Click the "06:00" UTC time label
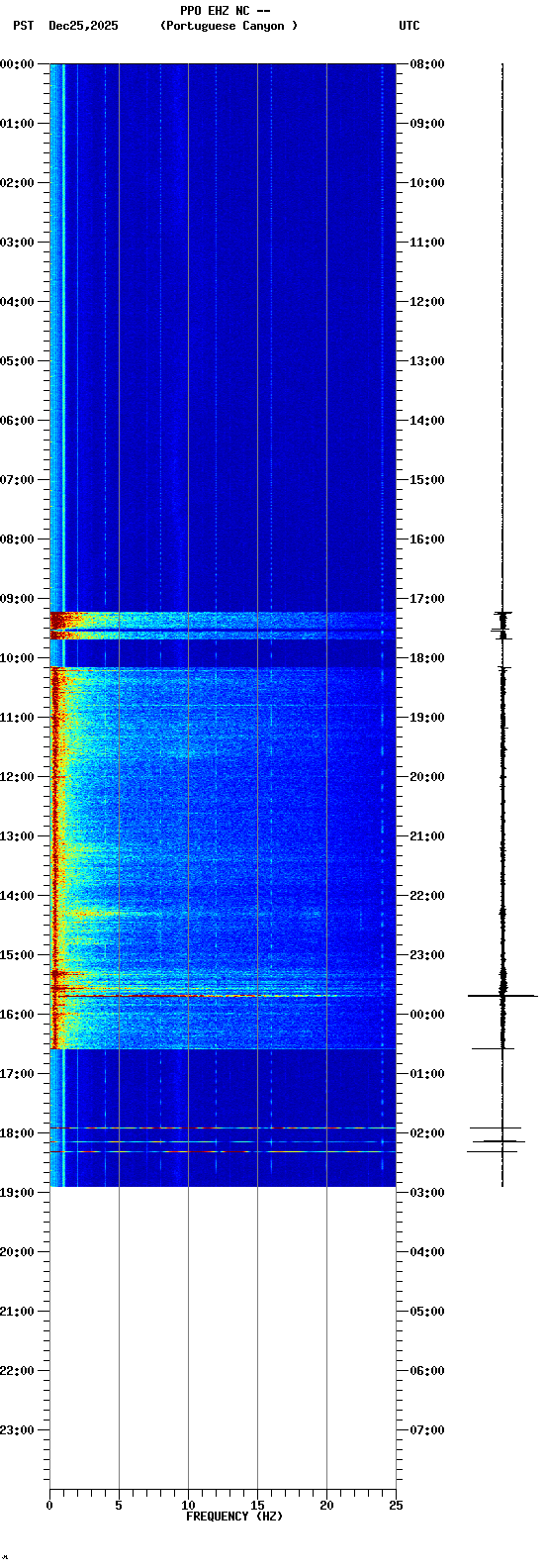 click(427, 1371)
